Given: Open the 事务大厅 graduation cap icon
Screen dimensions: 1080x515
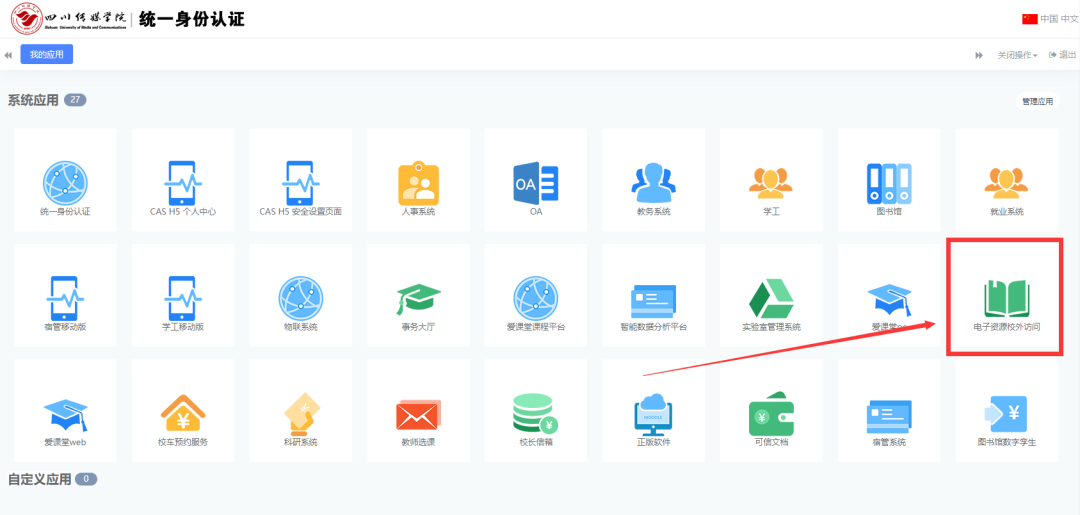Looking at the screenshot, I should click(418, 298).
